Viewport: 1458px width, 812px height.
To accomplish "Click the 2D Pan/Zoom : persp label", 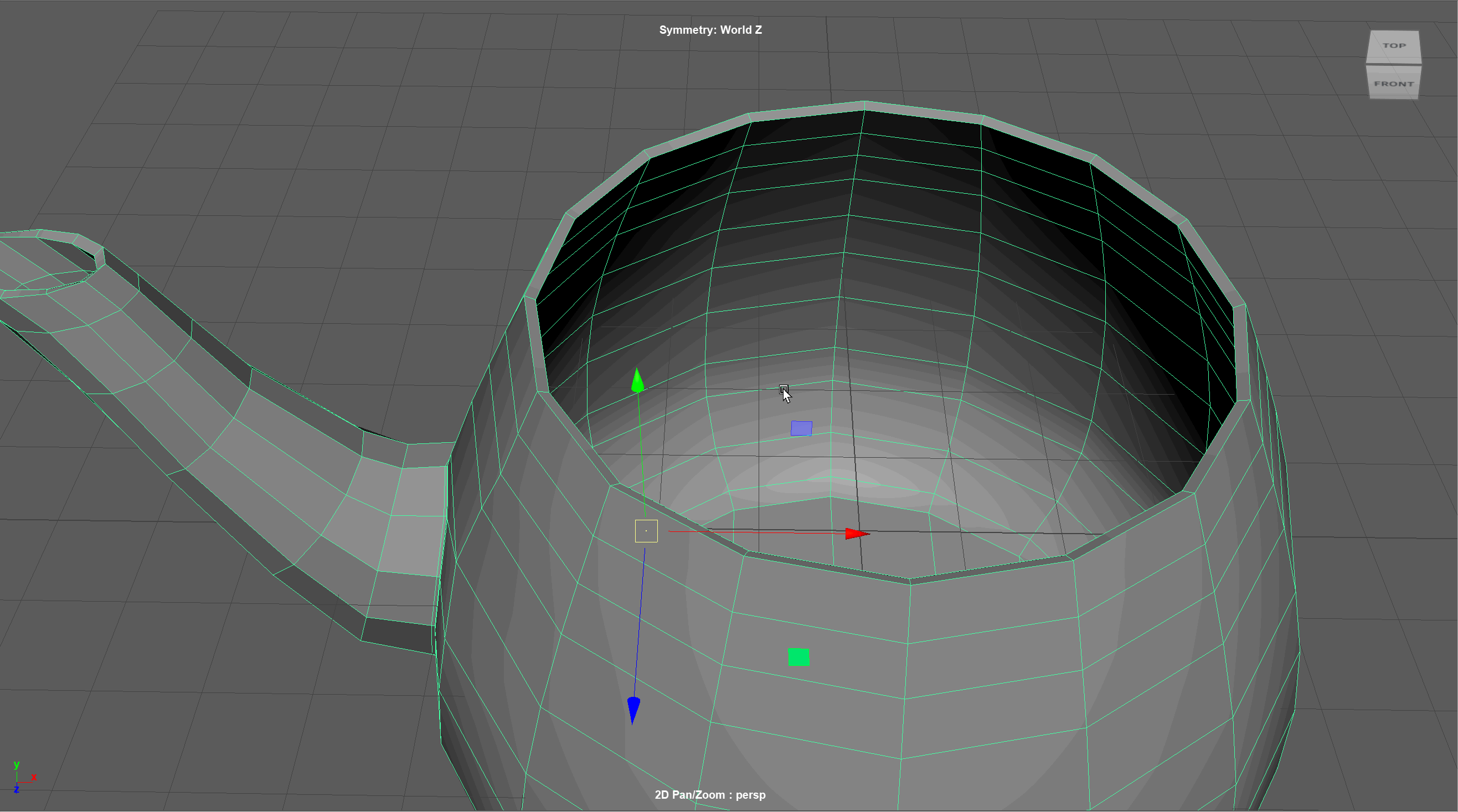I will 710,794.
